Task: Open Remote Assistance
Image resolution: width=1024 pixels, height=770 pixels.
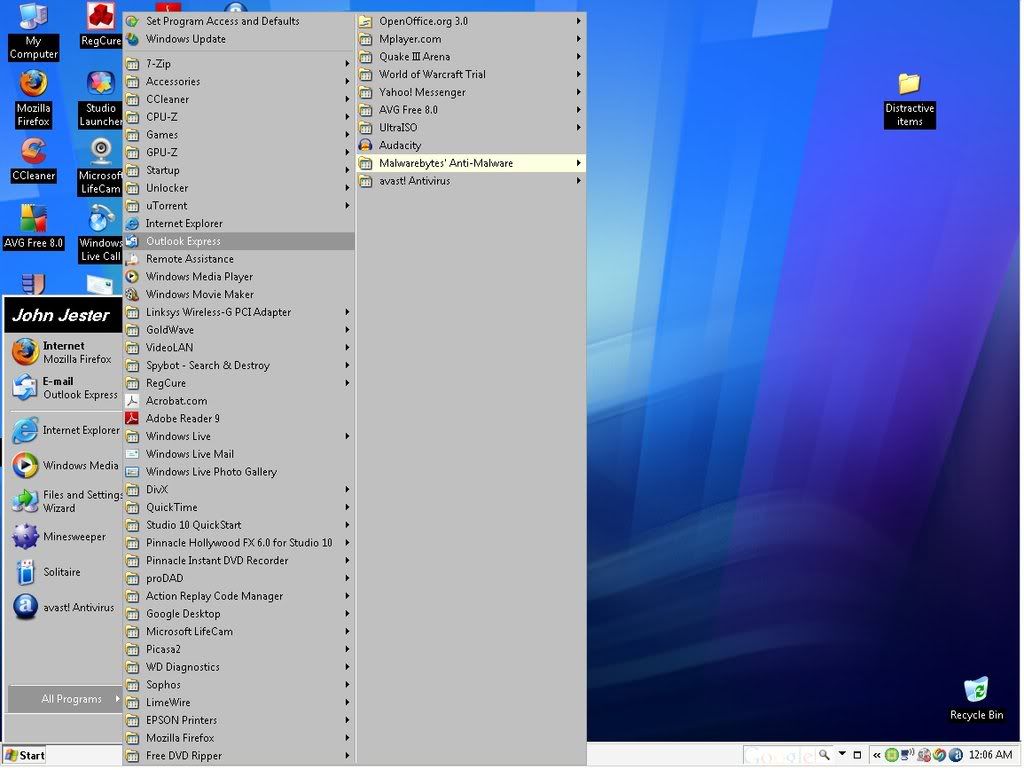Action: click(239, 259)
